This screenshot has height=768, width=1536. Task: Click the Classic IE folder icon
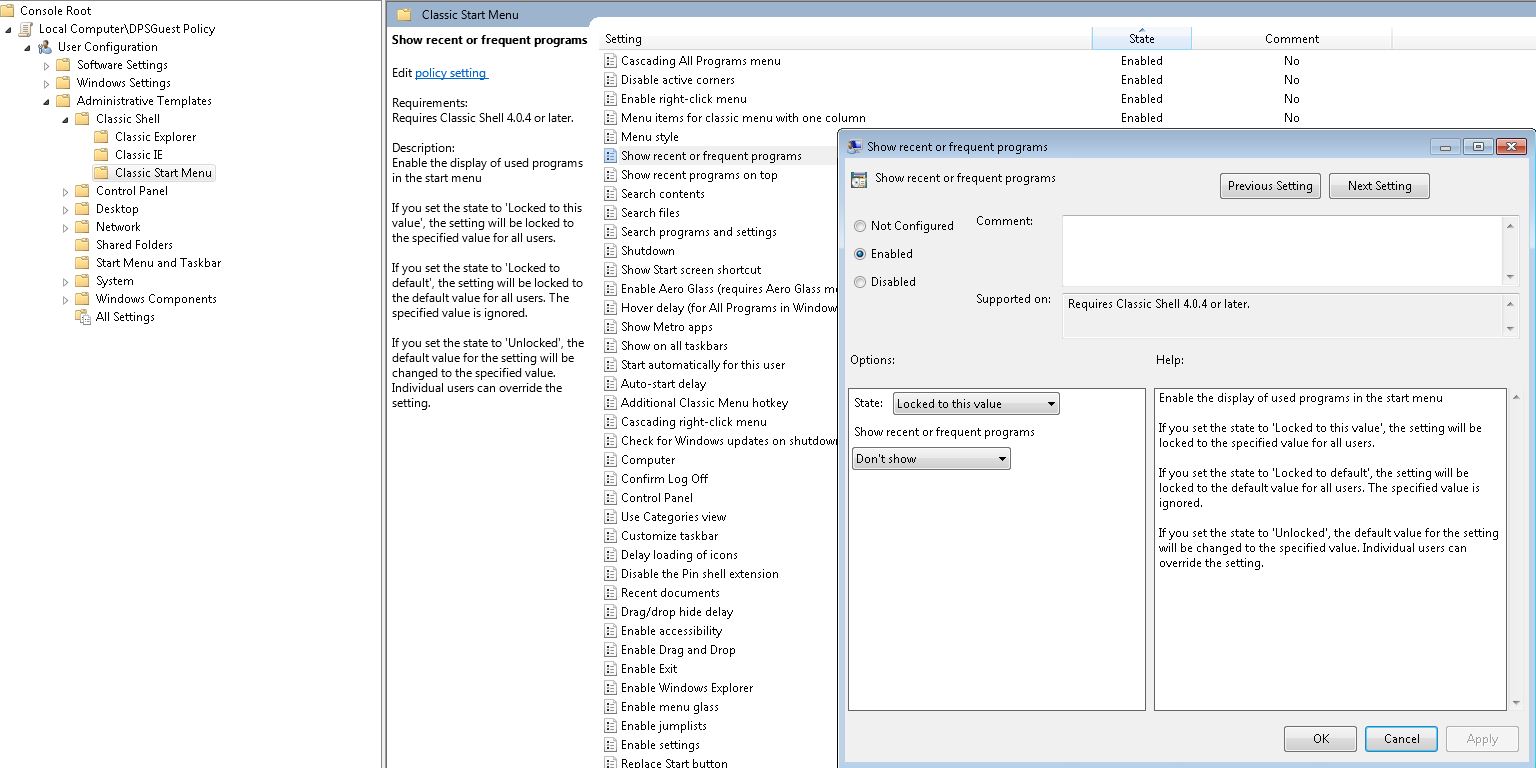[x=101, y=155]
